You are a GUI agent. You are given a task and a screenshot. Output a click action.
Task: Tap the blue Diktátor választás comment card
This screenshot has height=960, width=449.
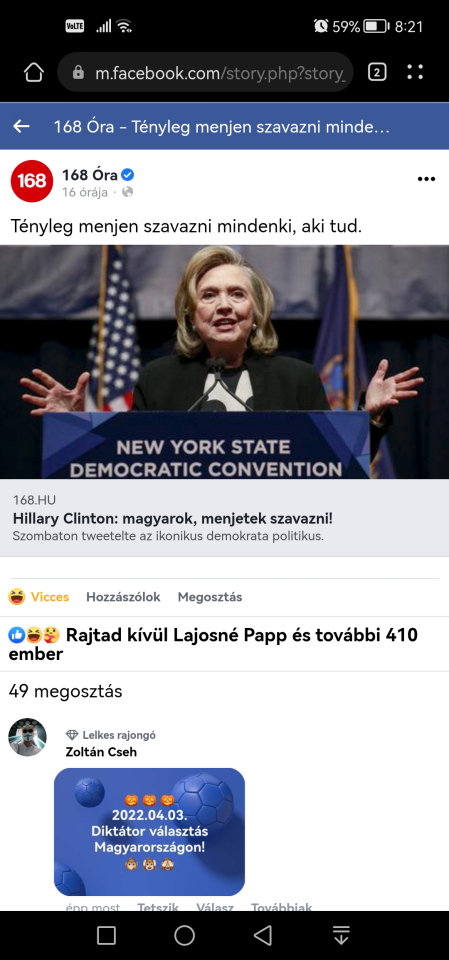click(x=149, y=831)
